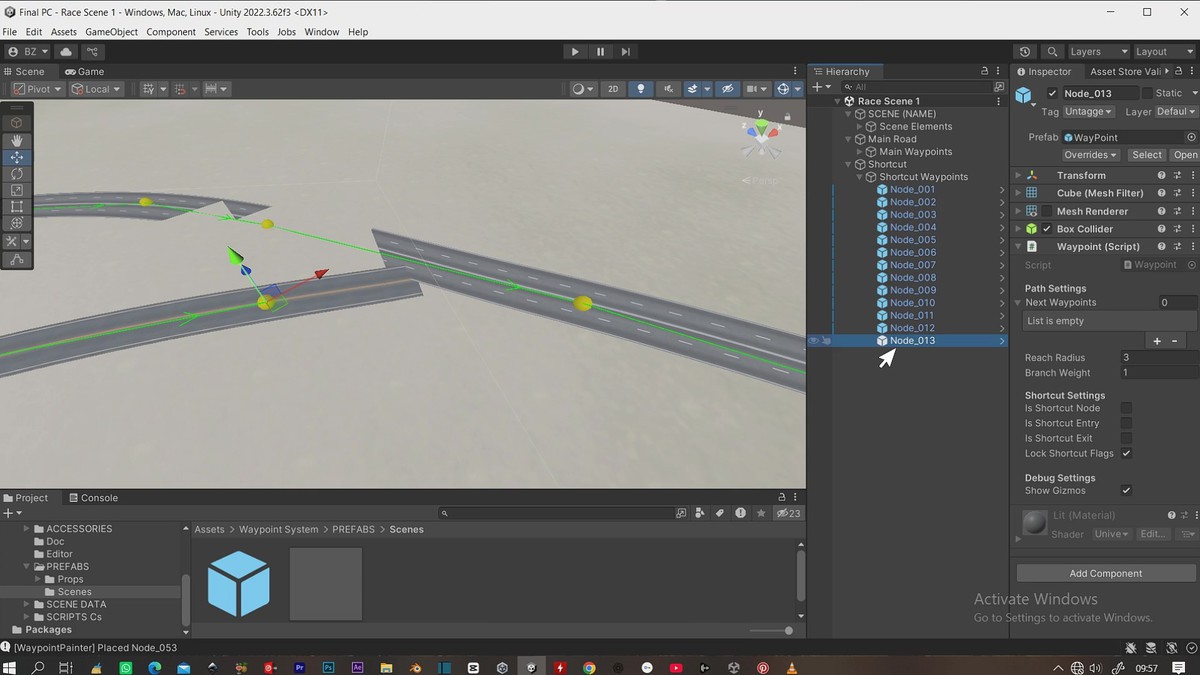Lock the Hierarchy panel icon
The height and width of the screenshot is (675, 1200).
pyautogui.click(x=985, y=72)
